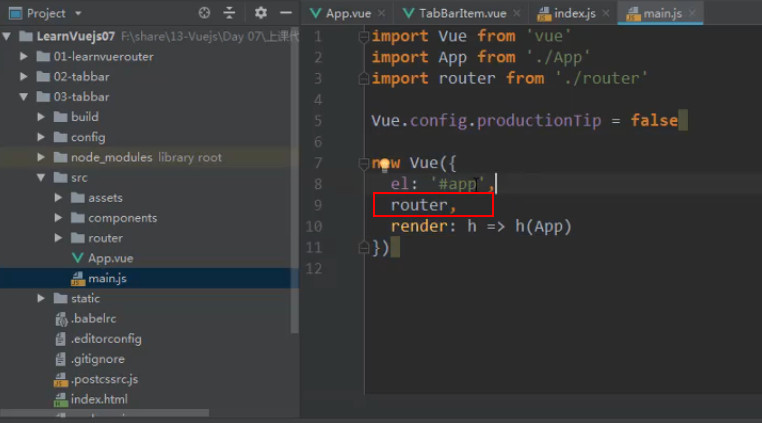
Task: Click the locate/scroll from source icon
Action: point(204,13)
